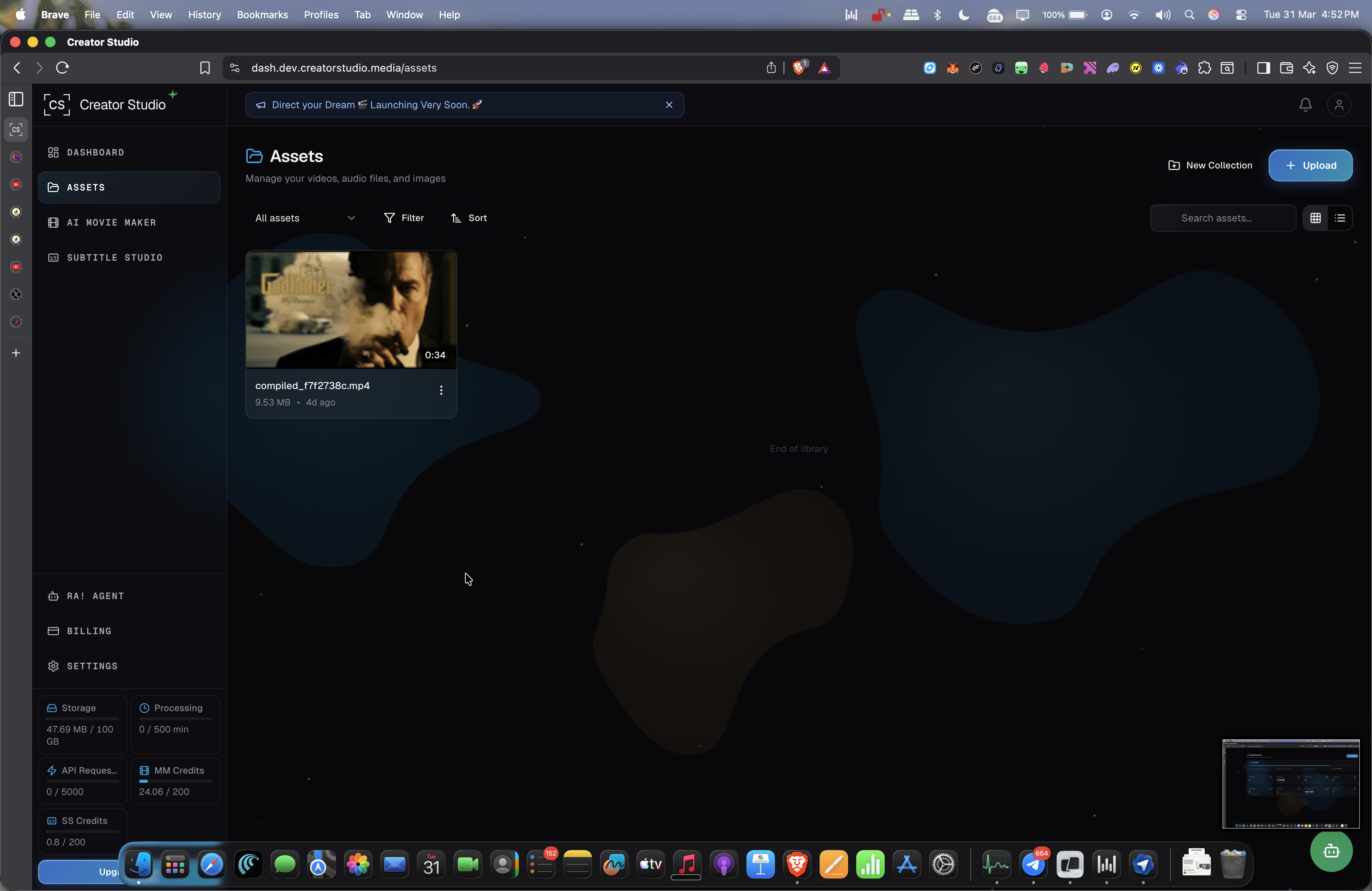Open AI Movie Maker
This screenshot has height=891, width=1372.
[x=128, y=223]
